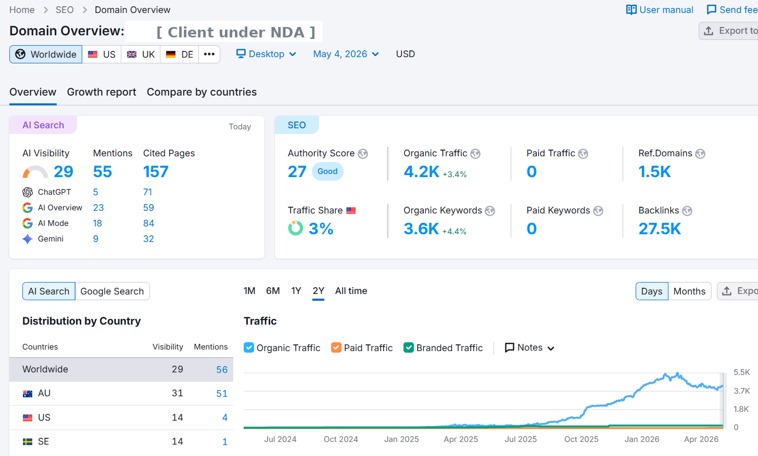The width and height of the screenshot is (758, 456).
Task: Click the US flag in database selector
Action: pyautogui.click(x=93, y=55)
